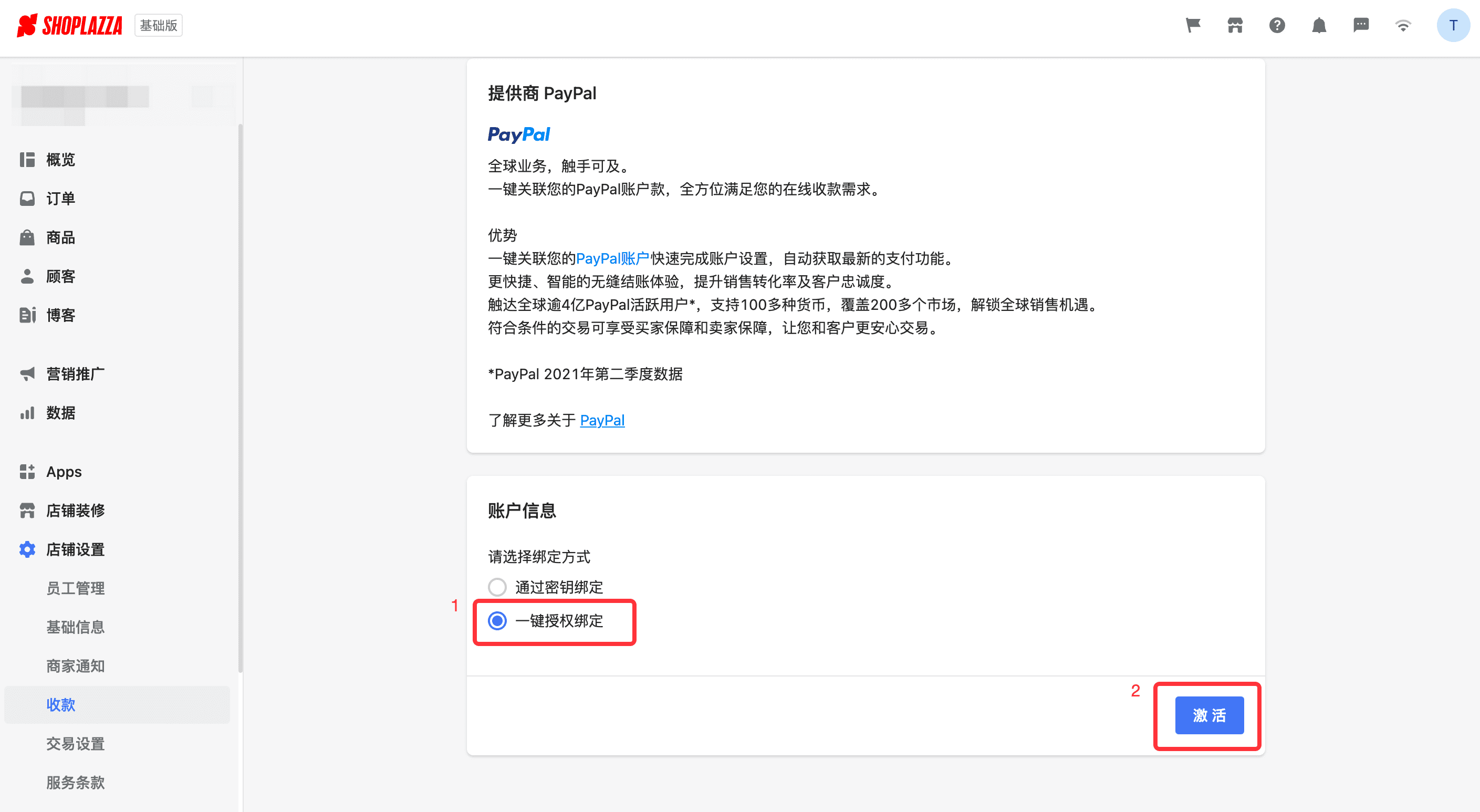
Task: Click *PayPal 2021年第二季度数据 footnote
Action: pos(585,374)
